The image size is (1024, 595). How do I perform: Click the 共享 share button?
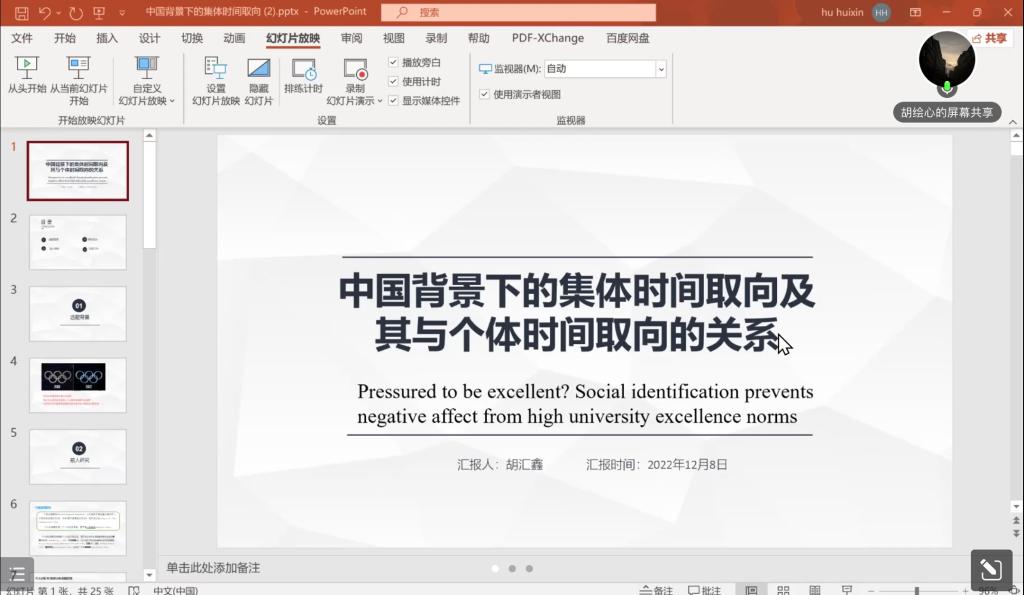(989, 38)
